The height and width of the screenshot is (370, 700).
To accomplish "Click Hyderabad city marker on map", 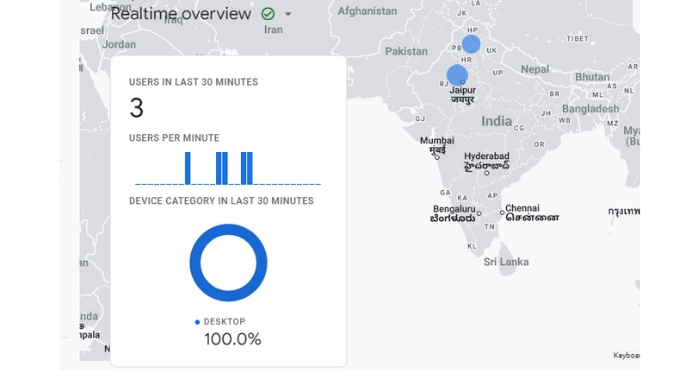I will point(487,173).
